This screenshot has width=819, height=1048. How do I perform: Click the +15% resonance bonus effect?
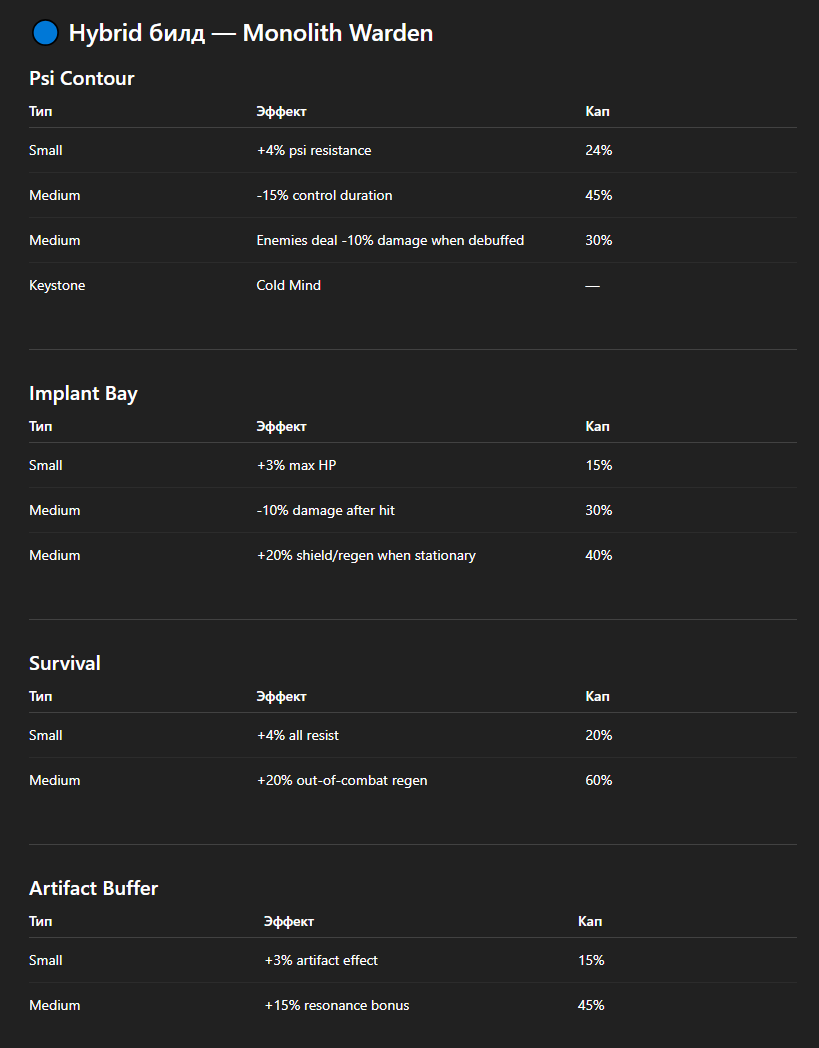coord(337,1005)
